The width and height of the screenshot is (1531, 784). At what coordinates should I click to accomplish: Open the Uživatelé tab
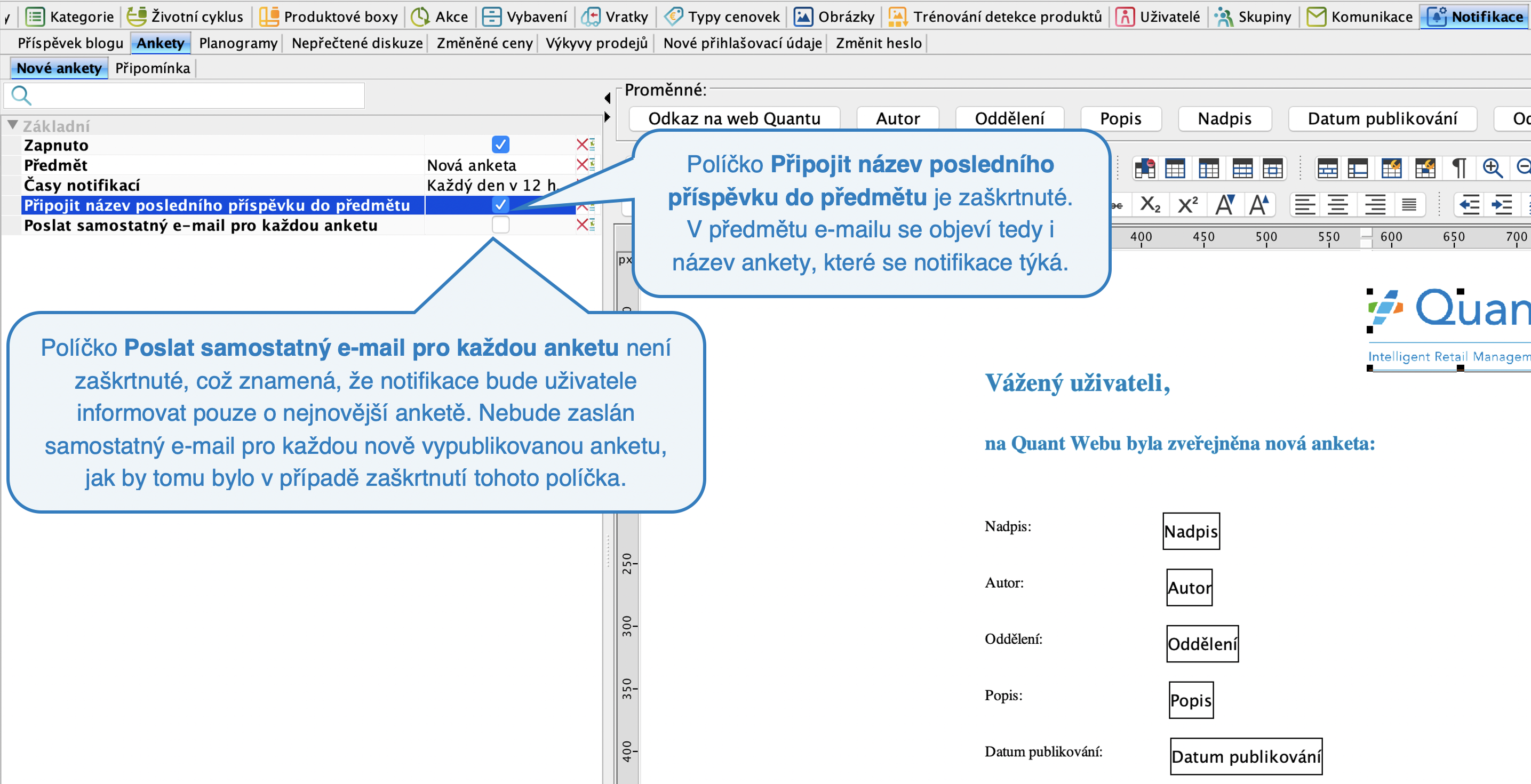[1158, 16]
